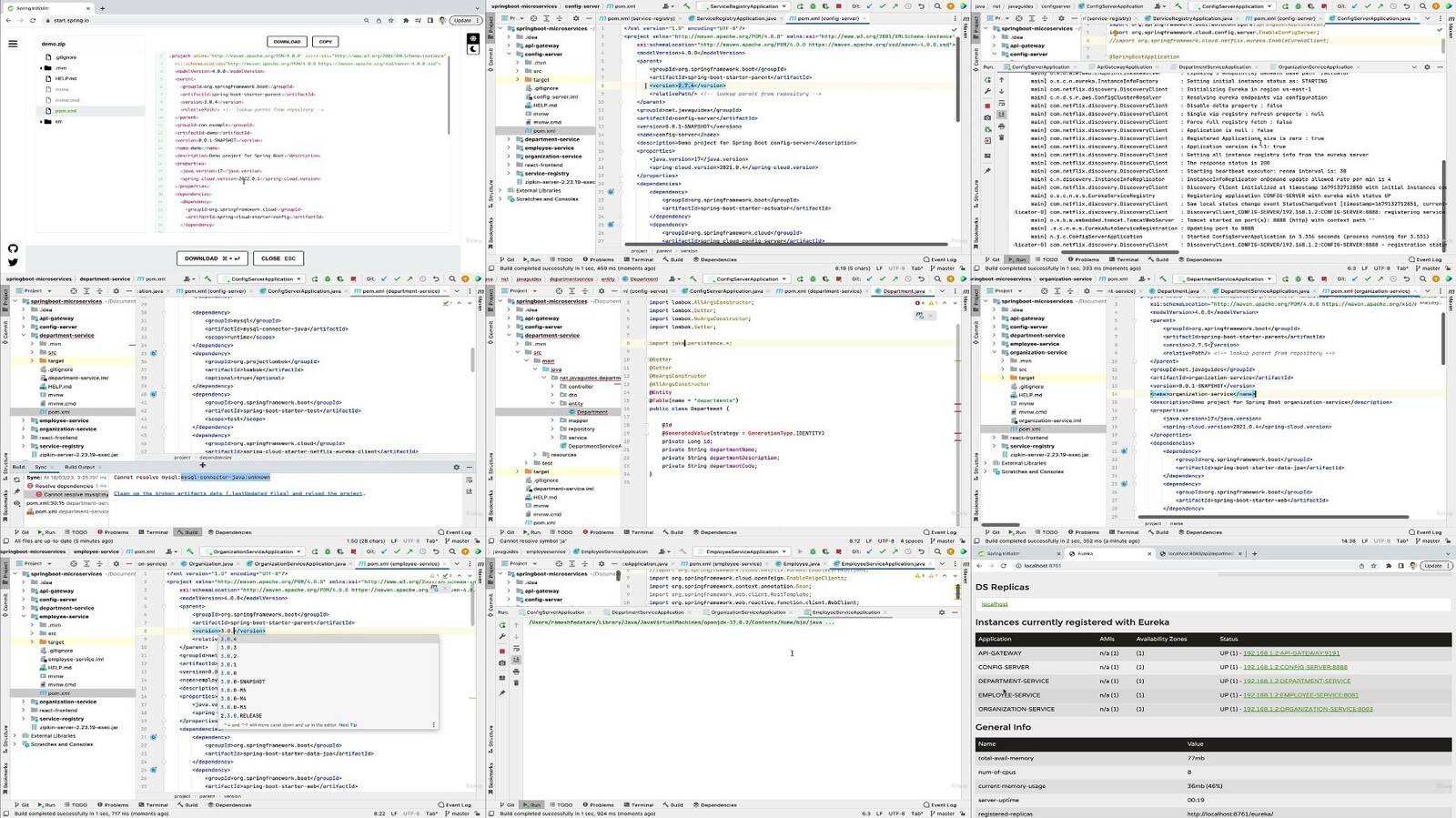This screenshot has width=1456, height=818.
Task: Click the 'Clean up the broken artifacts data' link
Action: [238, 493]
